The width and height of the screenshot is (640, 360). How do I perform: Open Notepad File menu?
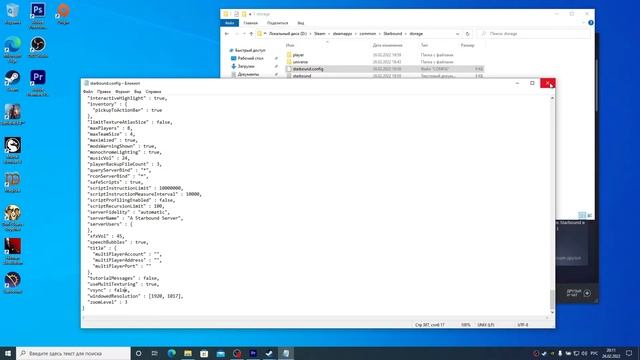point(88,92)
